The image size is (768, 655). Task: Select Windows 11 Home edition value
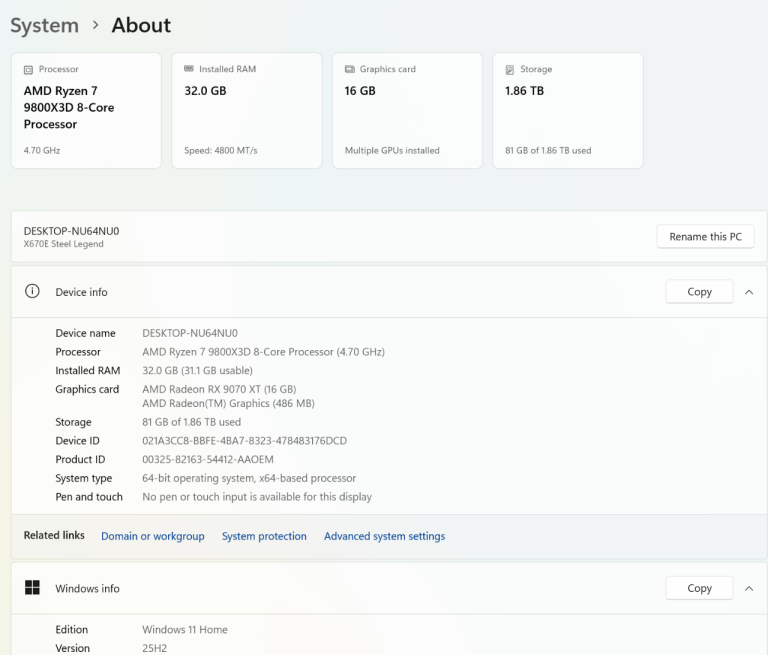(x=185, y=630)
